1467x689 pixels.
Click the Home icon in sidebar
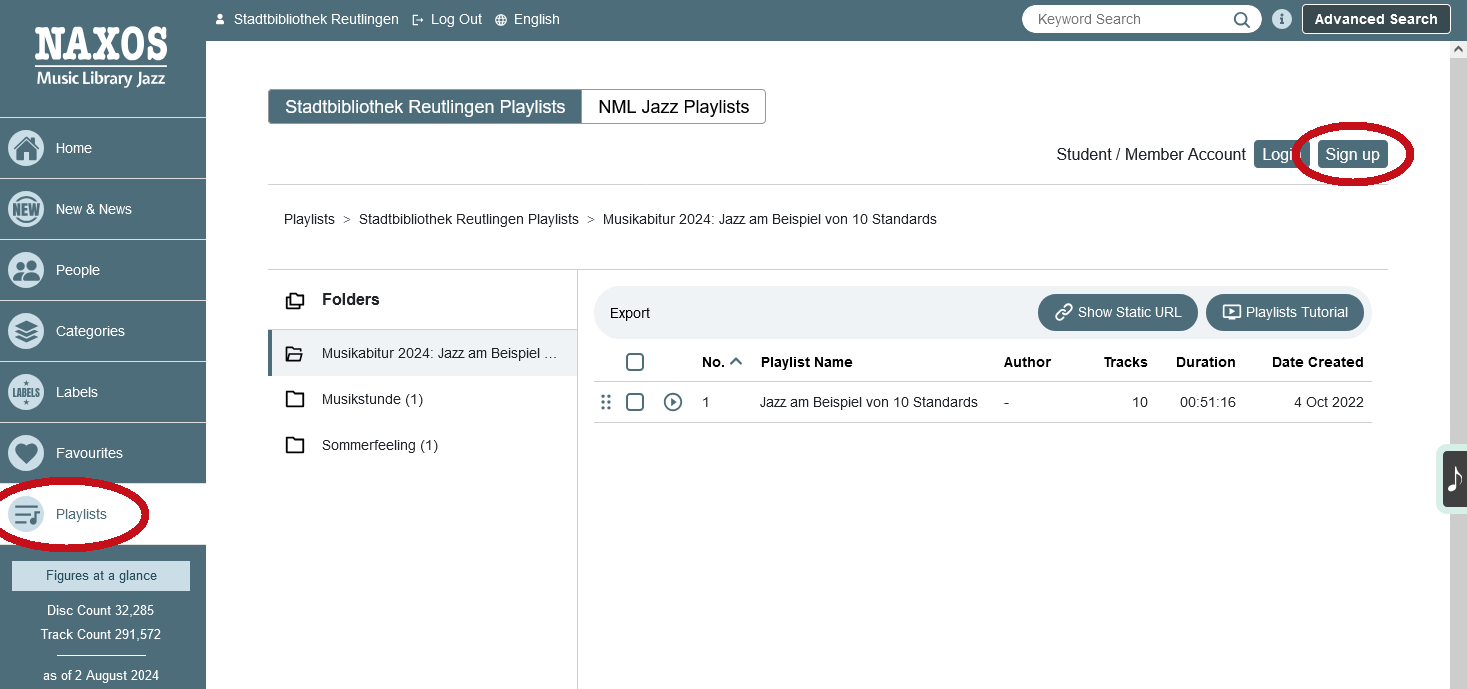coord(26,148)
